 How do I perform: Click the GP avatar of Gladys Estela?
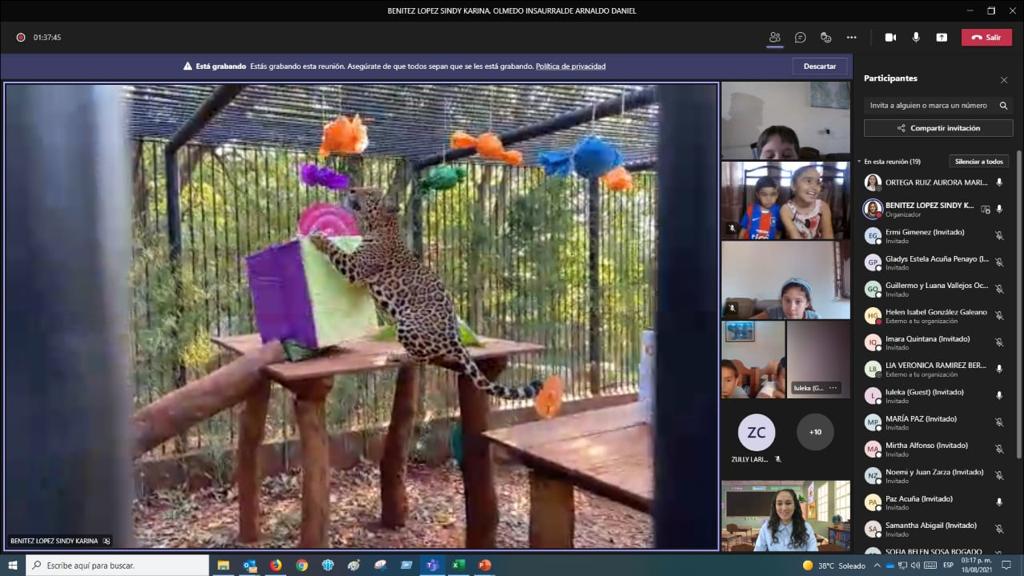(x=872, y=263)
